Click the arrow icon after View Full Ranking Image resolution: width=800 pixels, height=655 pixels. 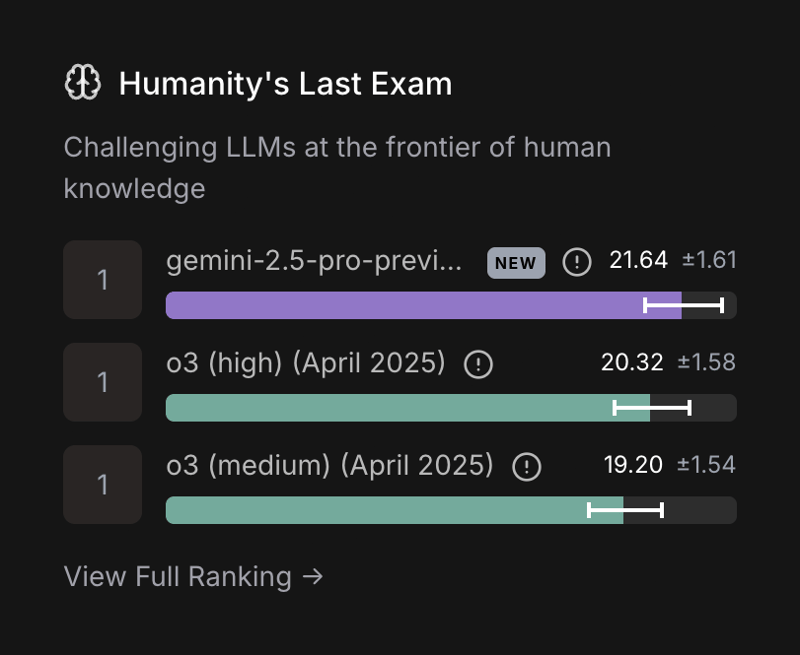coord(314,576)
